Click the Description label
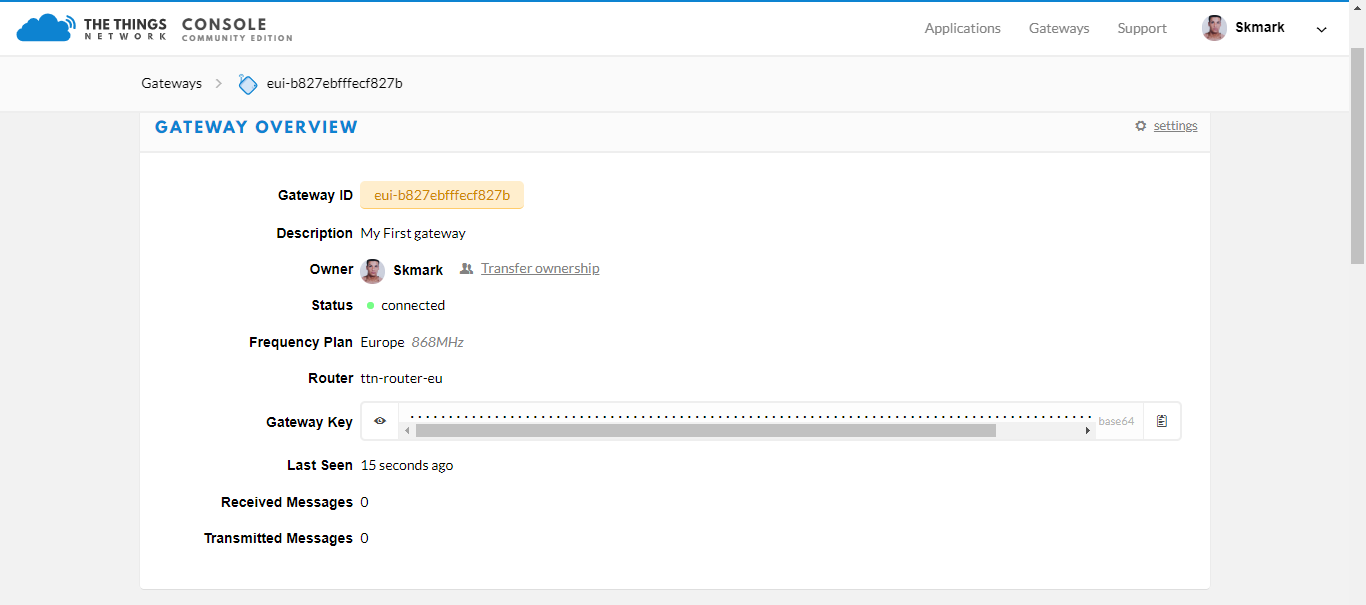Image resolution: width=1366 pixels, height=605 pixels. pyautogui.click(x=315, y=233)
